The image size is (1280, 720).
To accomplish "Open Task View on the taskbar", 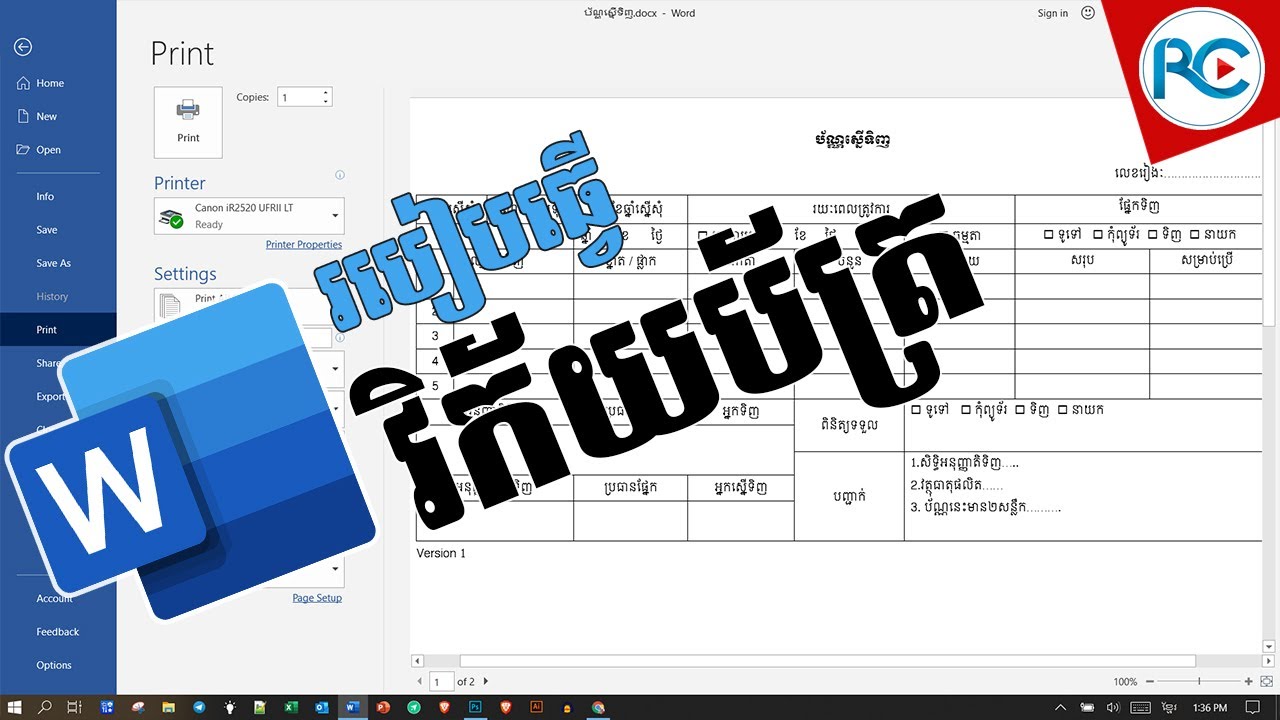I will [75, 707].
